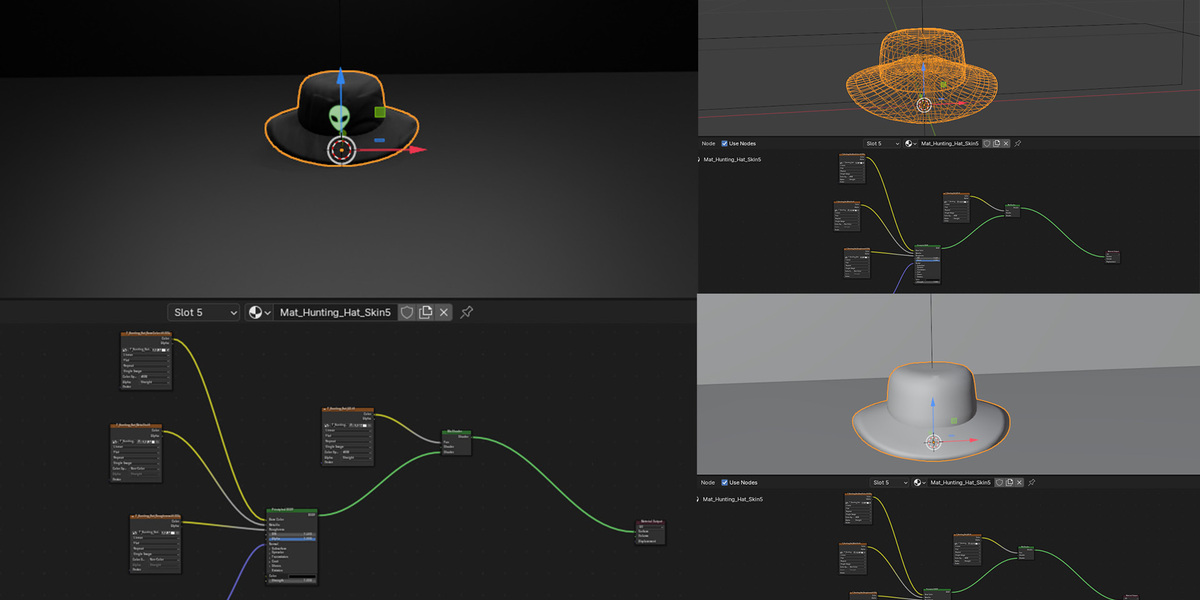Click the blue Z-axis arrow on the alien hat gizmo
1200x600 pixels.
tap(341, 78)
